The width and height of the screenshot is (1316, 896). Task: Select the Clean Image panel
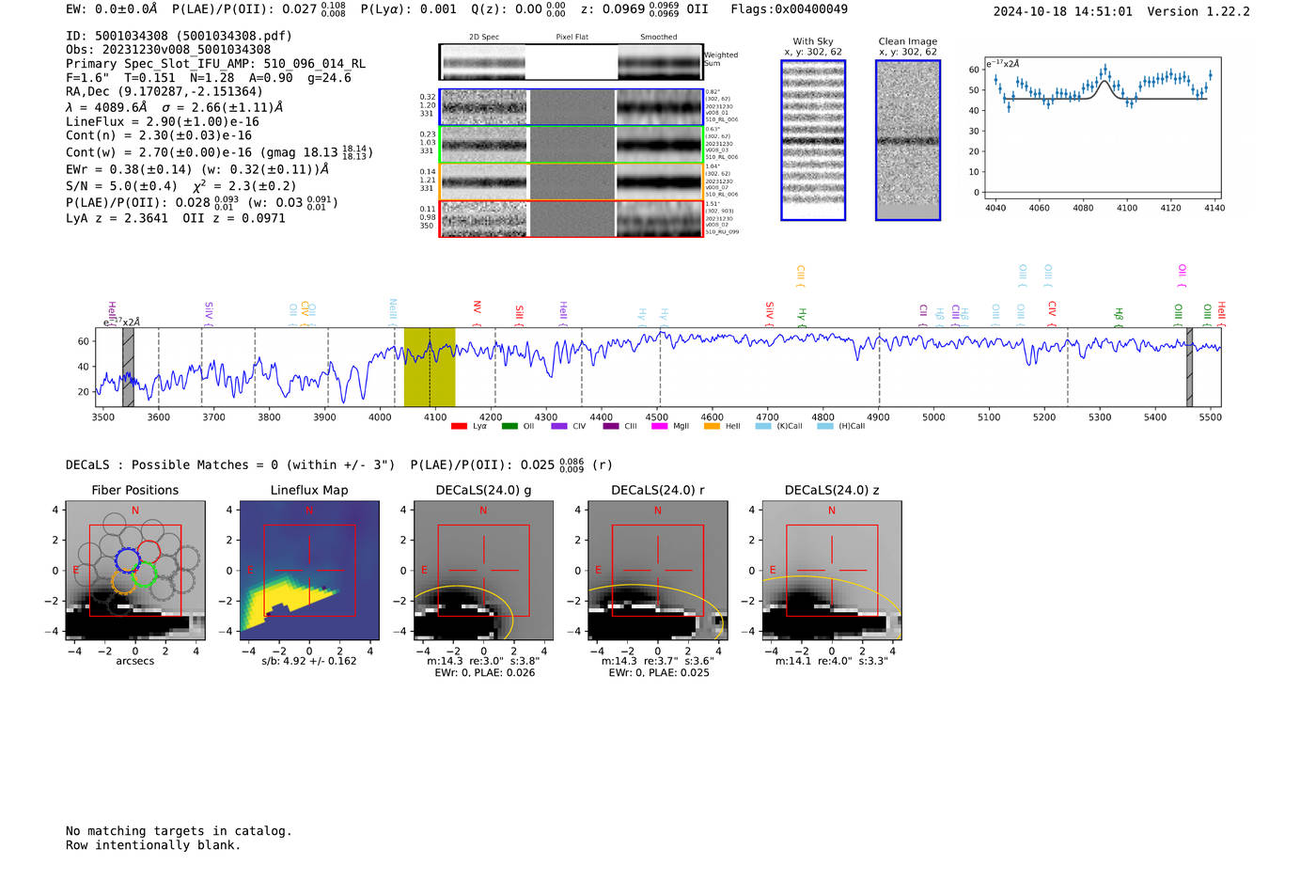point(908,140)
